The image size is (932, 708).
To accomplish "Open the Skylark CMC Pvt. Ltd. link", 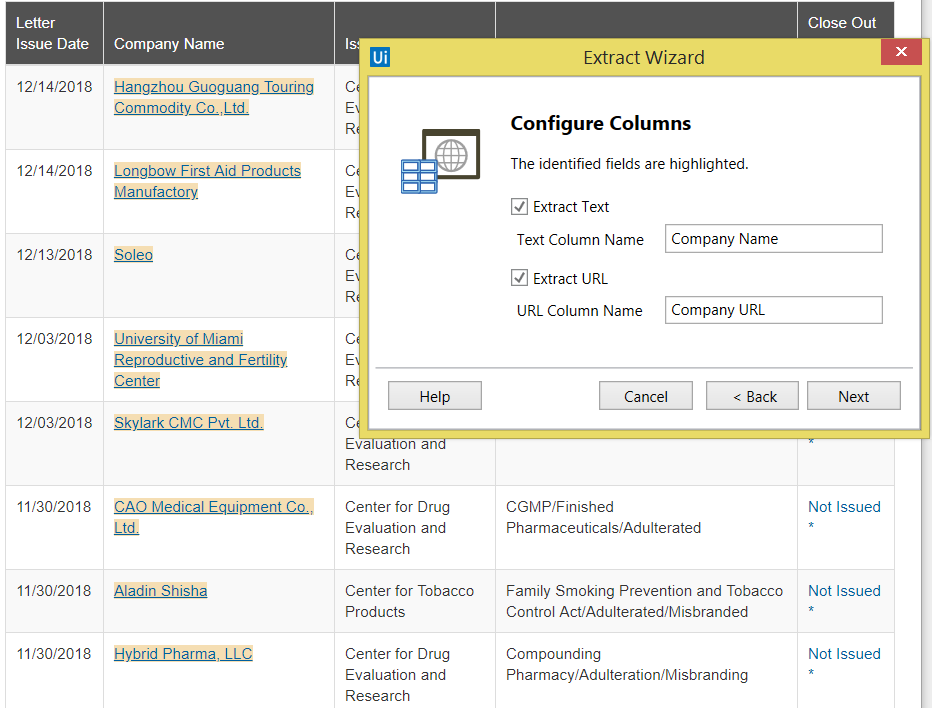I will (x=188, y=423).
